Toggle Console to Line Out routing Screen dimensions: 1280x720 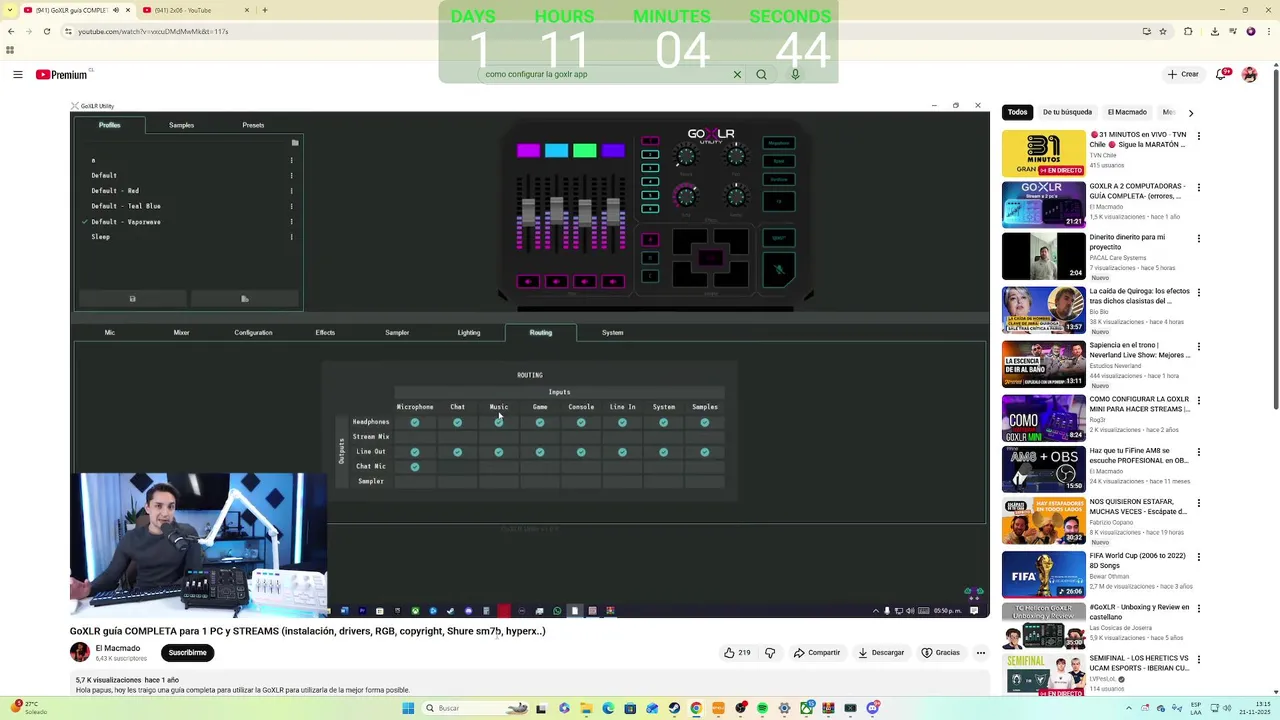pyautogui.click(x=581, y=452)
